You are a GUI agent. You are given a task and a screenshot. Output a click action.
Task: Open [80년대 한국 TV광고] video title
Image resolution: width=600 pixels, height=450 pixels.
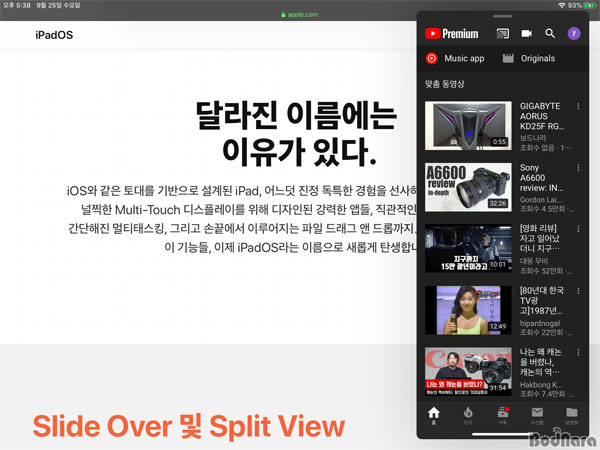coord(541,300)
